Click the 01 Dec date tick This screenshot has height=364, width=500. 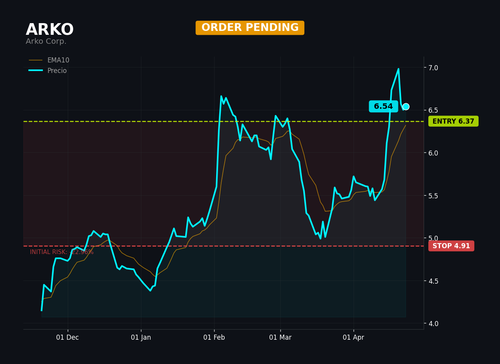click(67, 337)
